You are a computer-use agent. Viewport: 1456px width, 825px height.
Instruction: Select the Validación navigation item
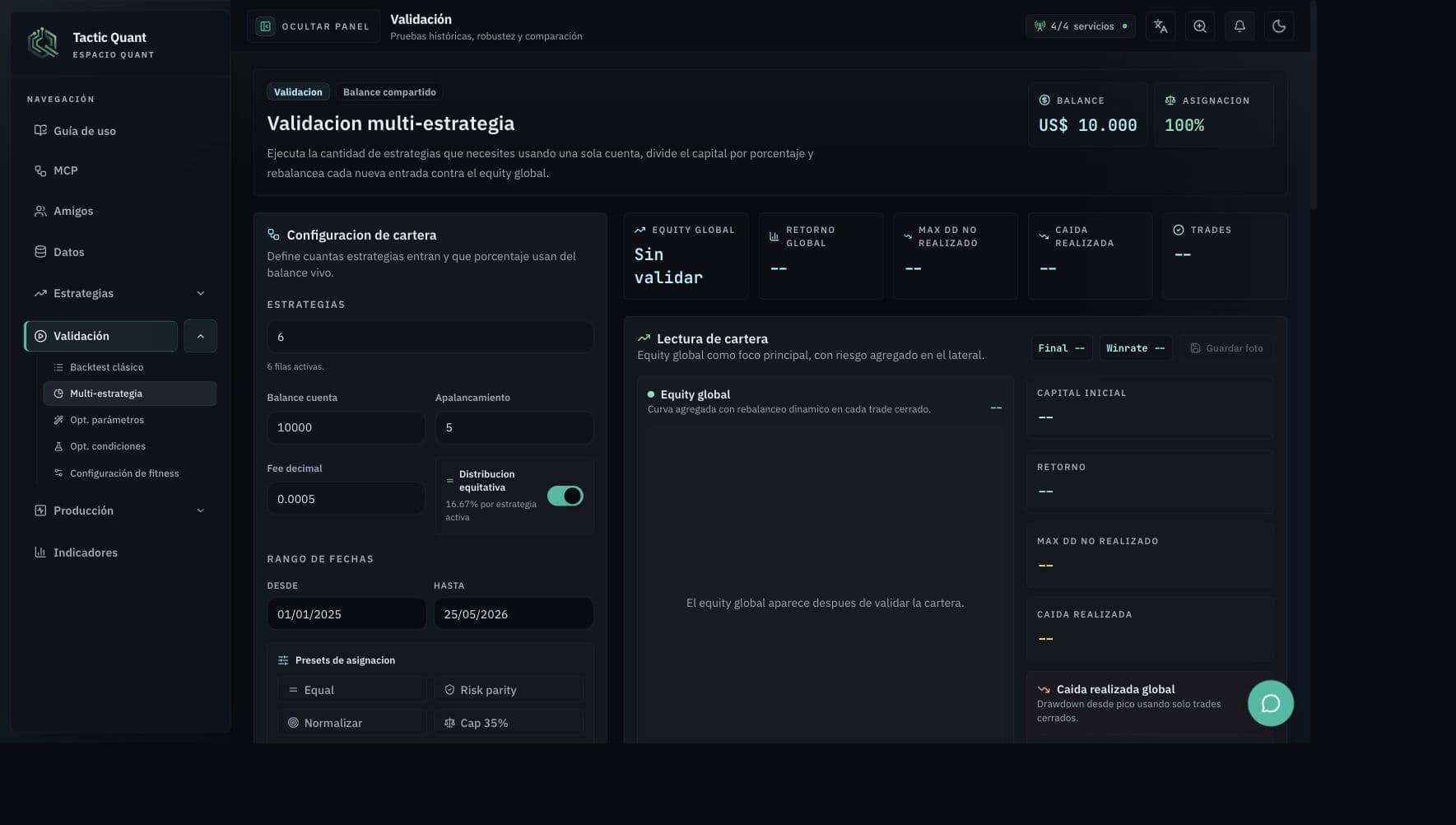[x=101, y=336]
